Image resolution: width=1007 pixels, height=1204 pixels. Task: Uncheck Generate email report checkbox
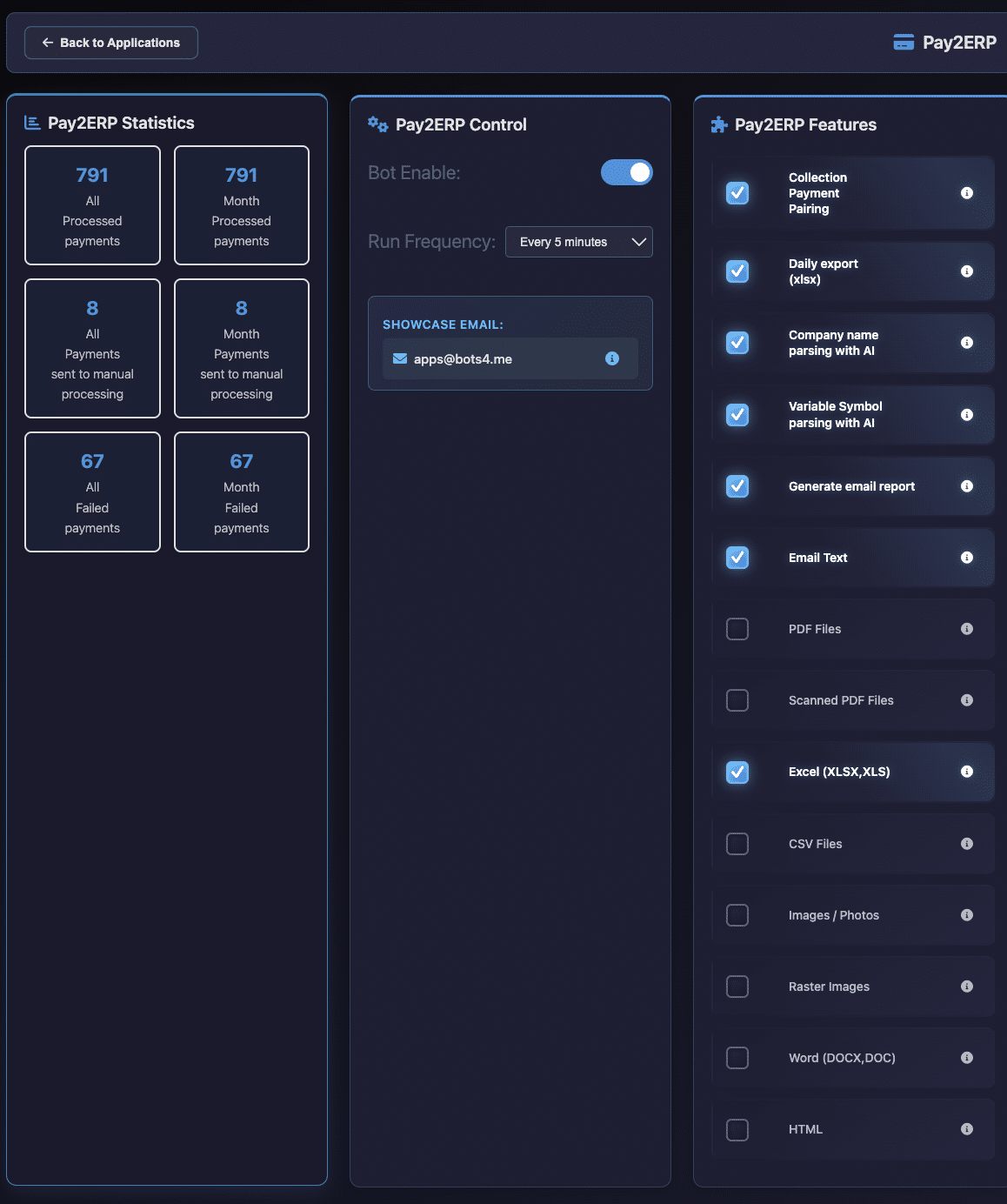737,486
